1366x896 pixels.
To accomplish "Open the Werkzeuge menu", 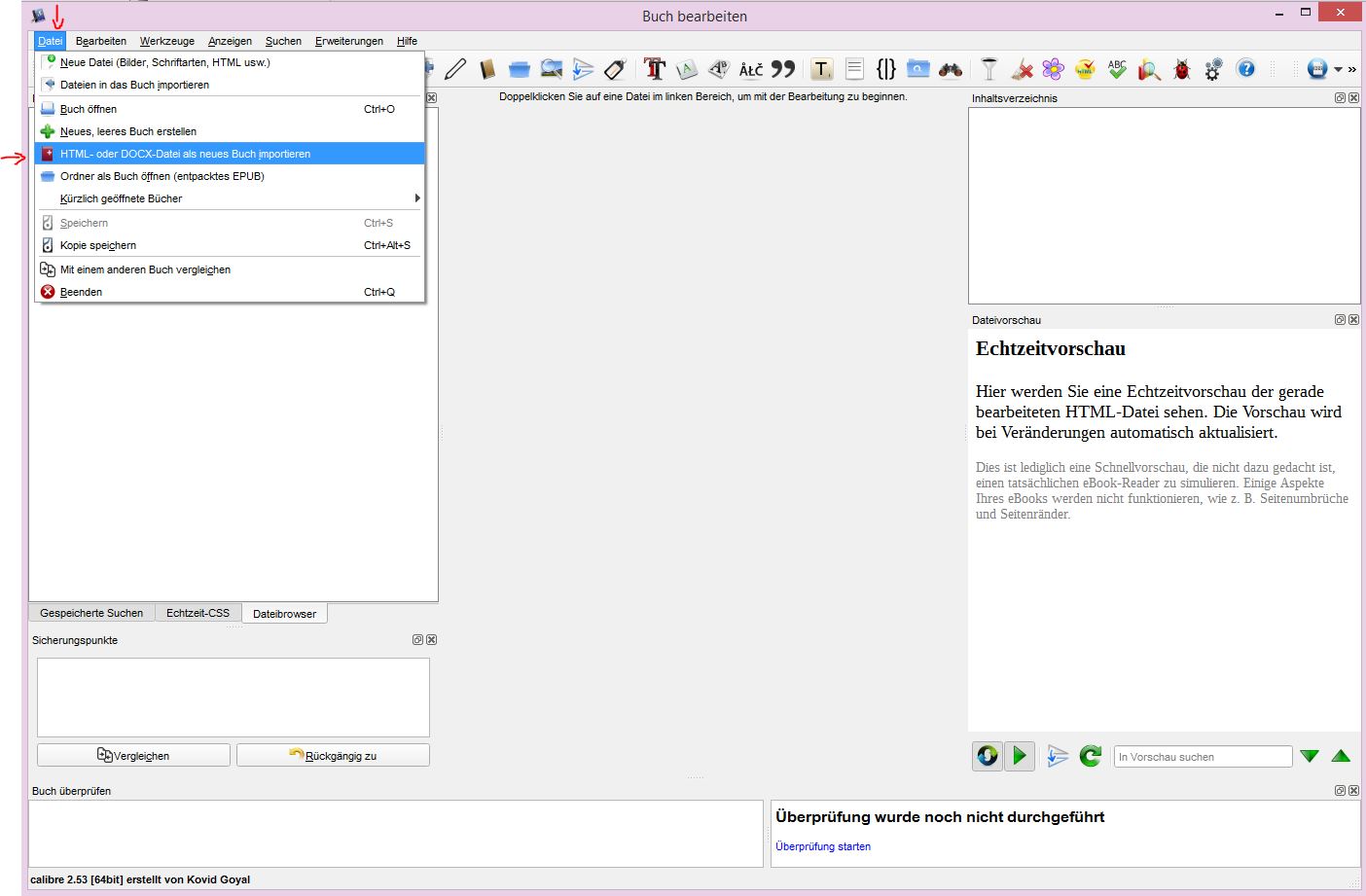I will [x=166, y=41].
